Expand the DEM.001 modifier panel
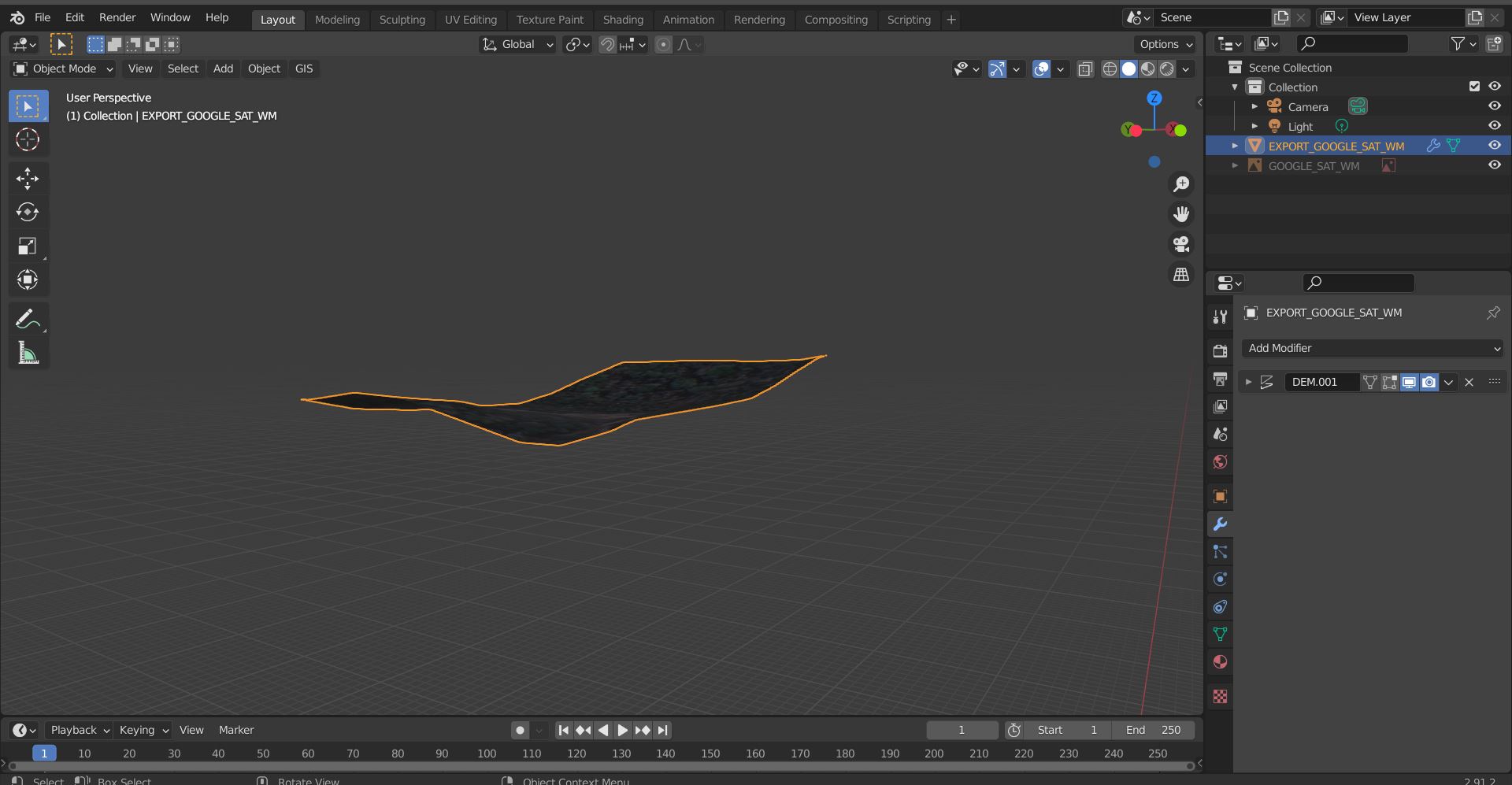The image size is (1512, 785). (1248, 383)
